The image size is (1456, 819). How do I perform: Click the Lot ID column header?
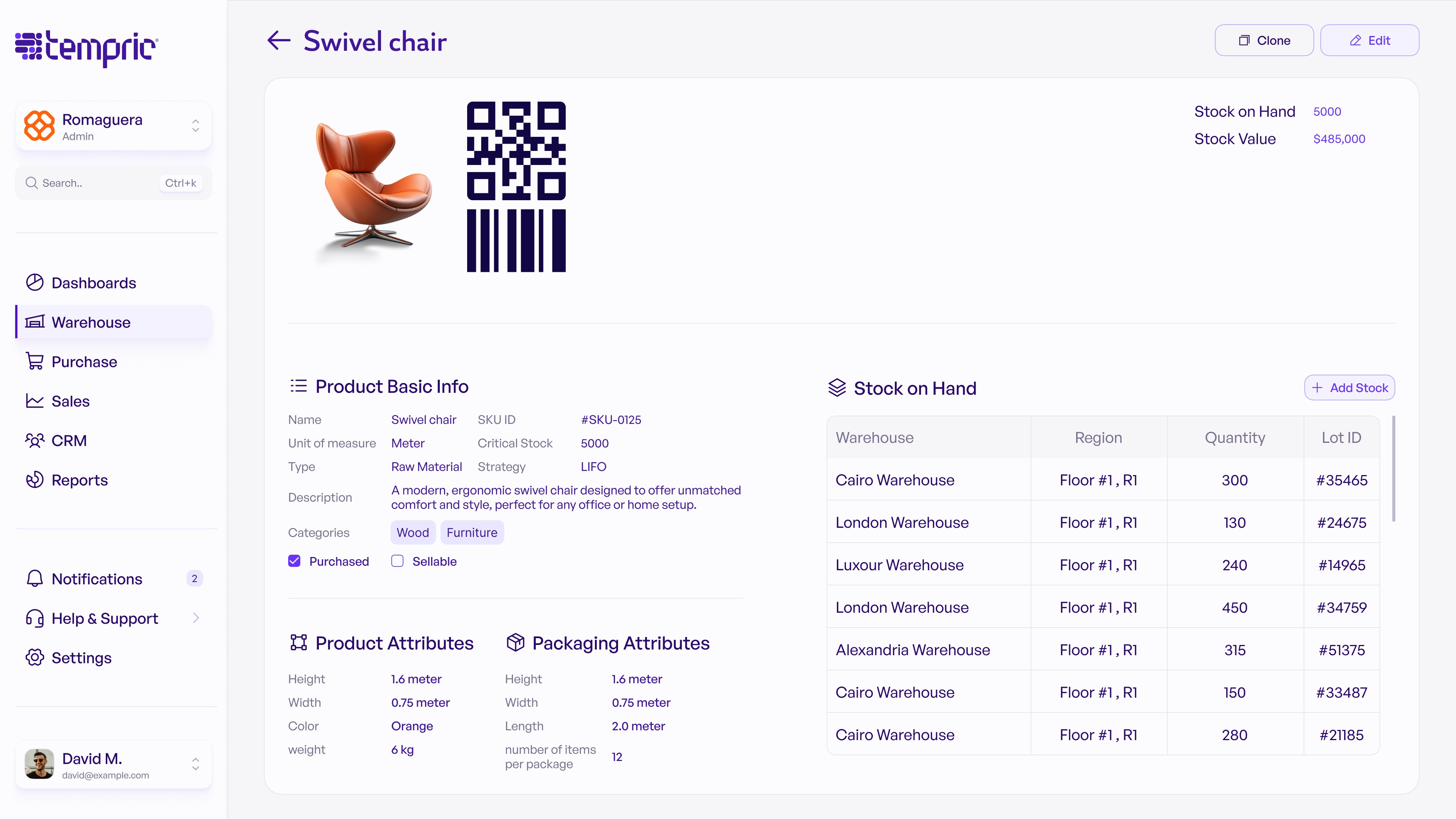1341,438
